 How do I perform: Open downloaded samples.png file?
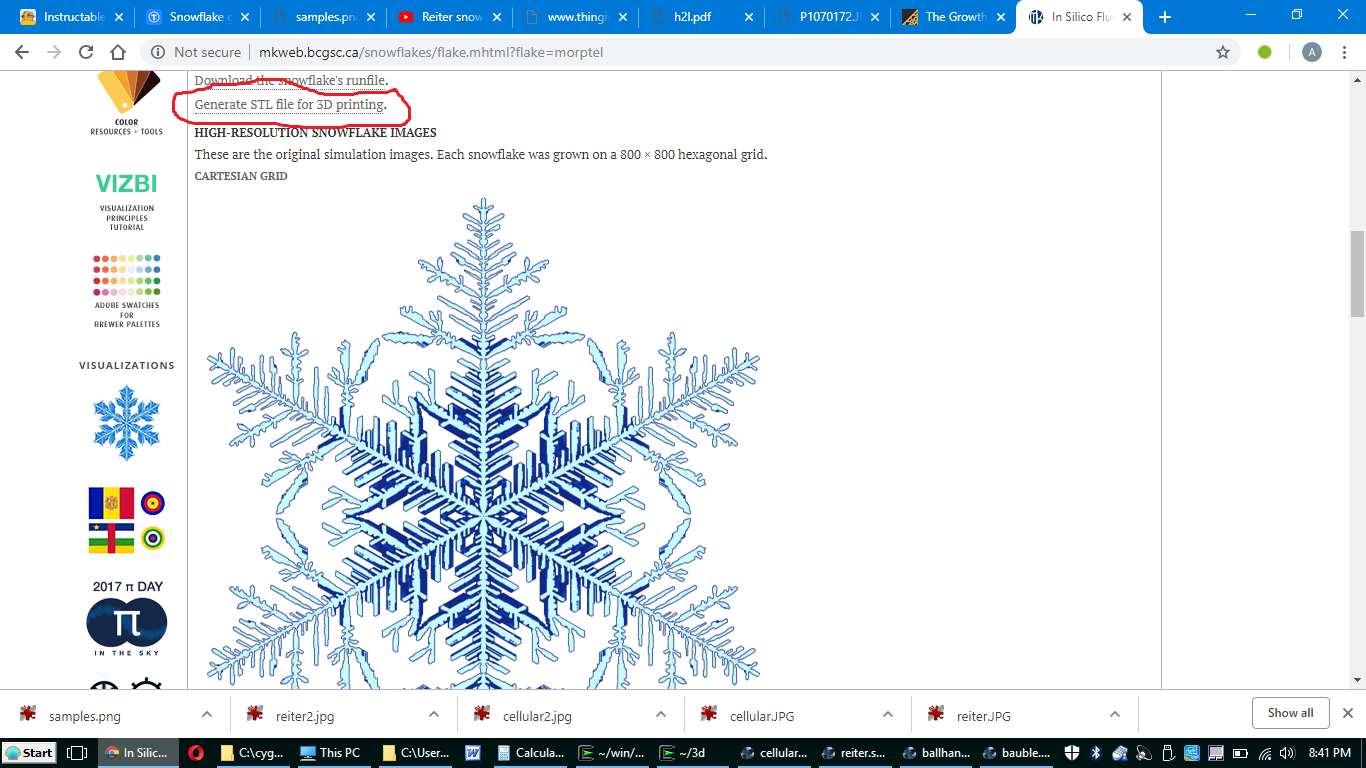pyautogui.click(x=85, y=715)
